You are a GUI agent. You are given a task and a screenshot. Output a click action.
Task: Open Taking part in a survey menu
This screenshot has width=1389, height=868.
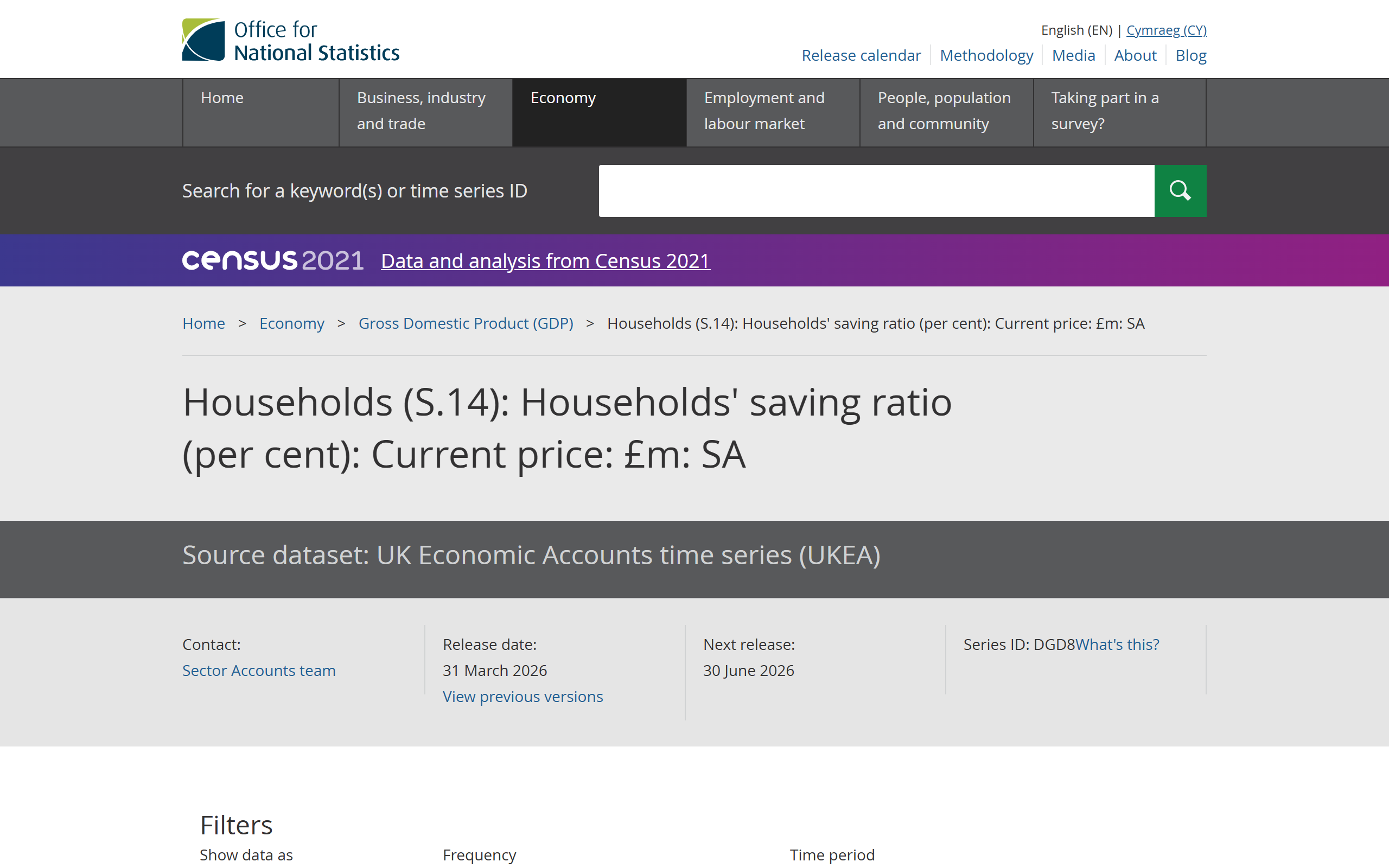(x=1119, y=112)
